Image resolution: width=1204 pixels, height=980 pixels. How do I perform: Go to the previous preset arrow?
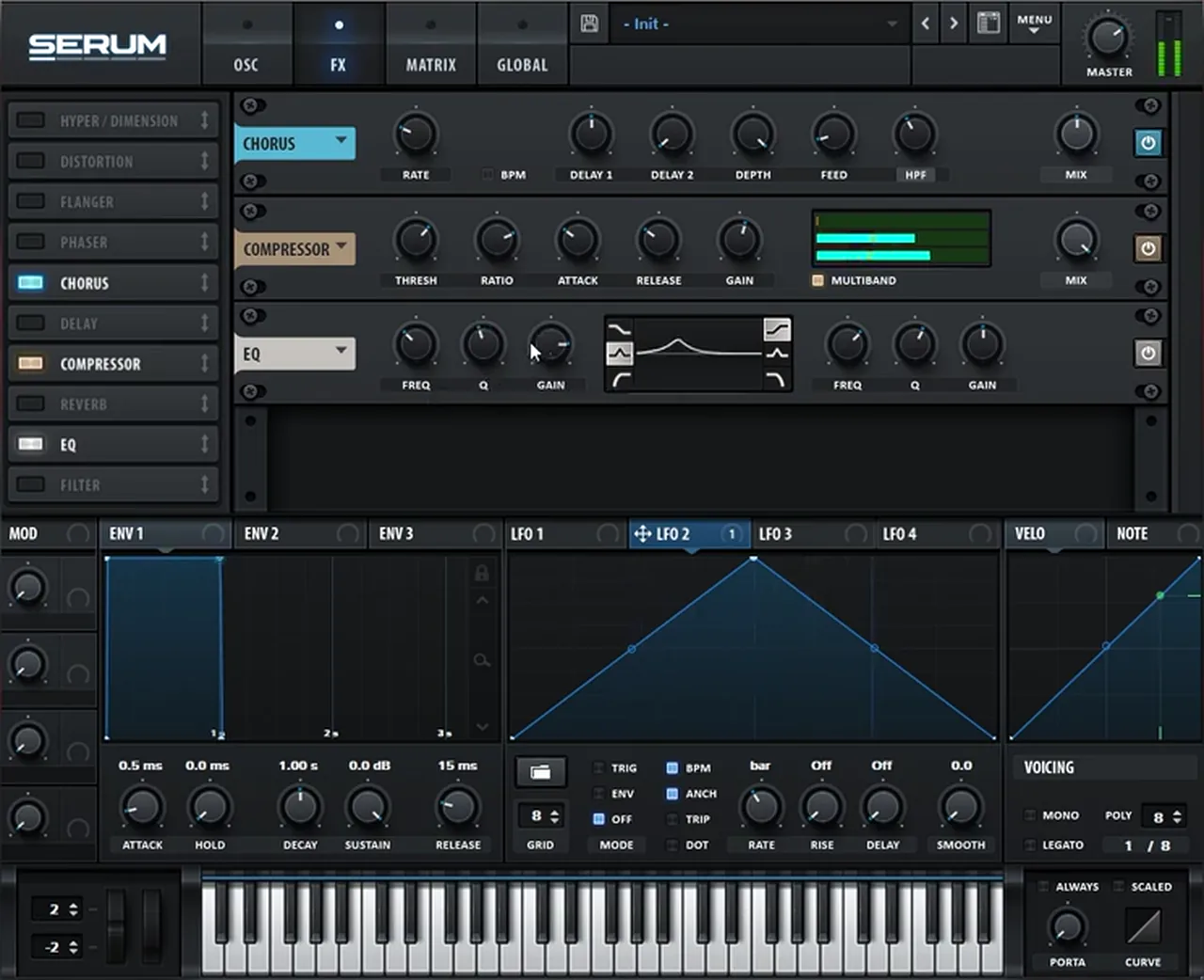click(x=926, y=24)
